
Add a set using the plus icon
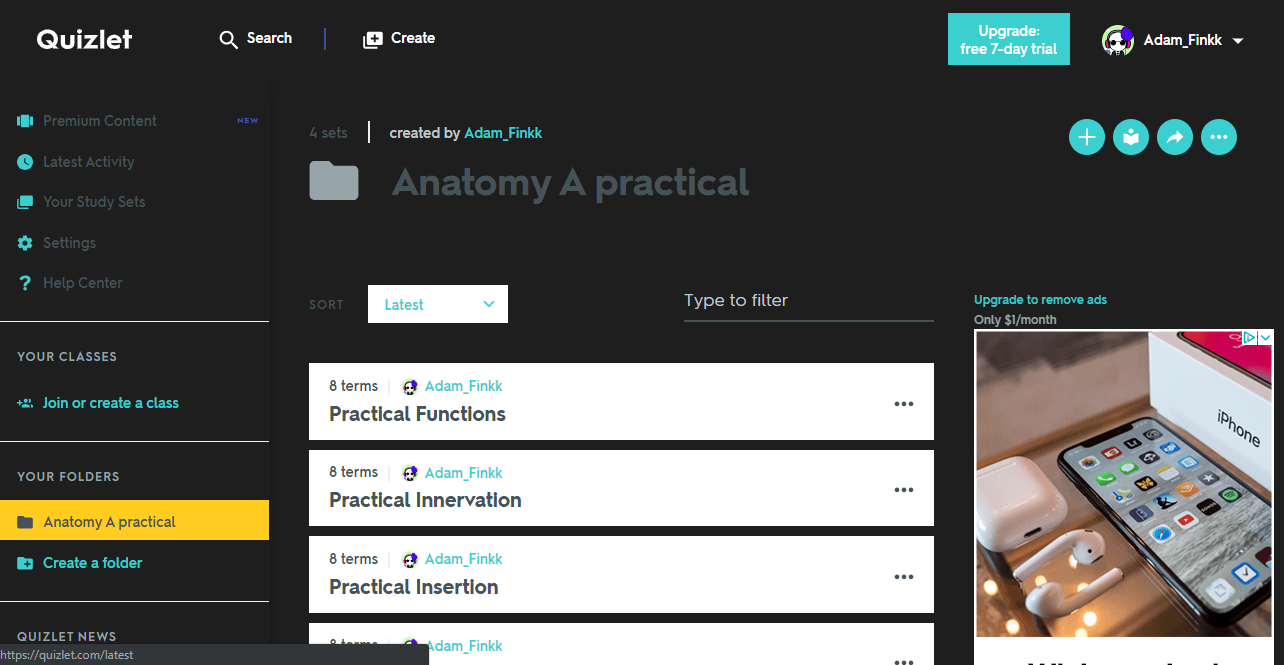point(1086,137)
